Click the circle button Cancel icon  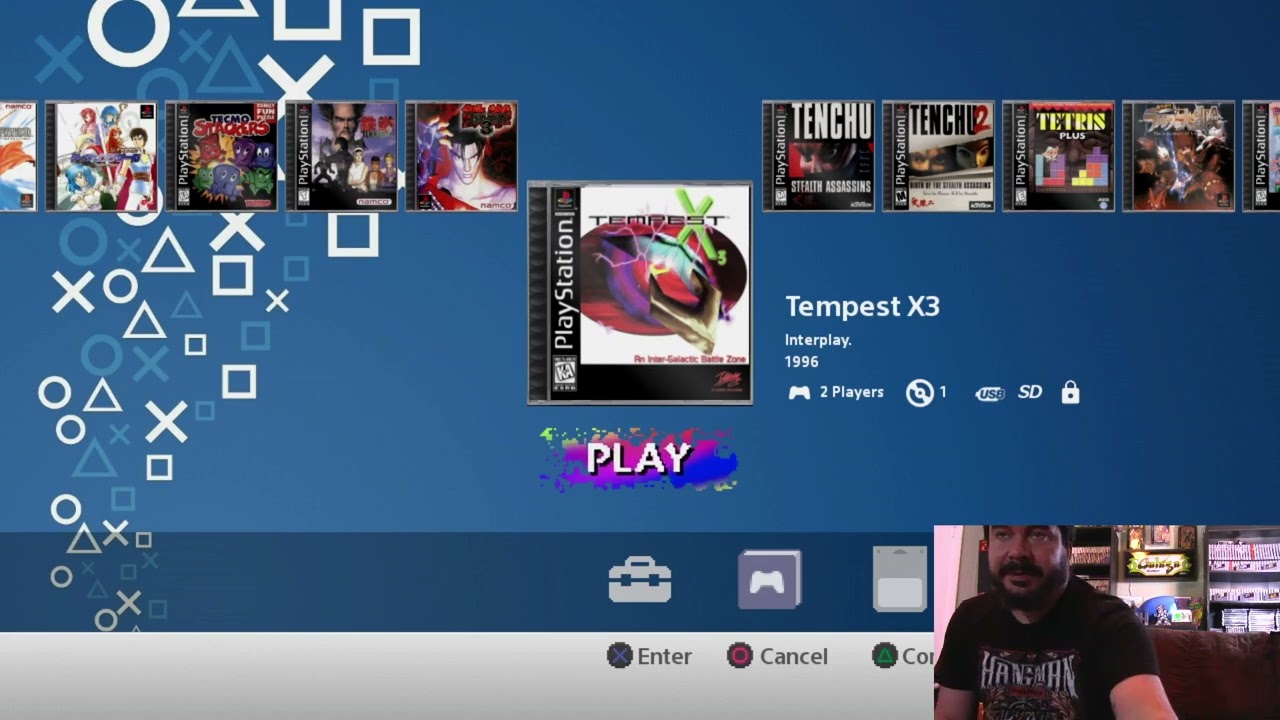click(x=740, y=656)
